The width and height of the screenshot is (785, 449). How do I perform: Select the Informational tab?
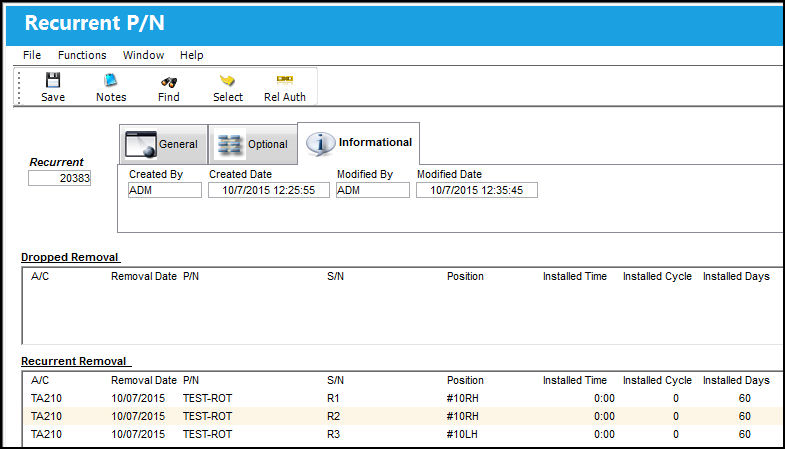[x=358, y=143]
